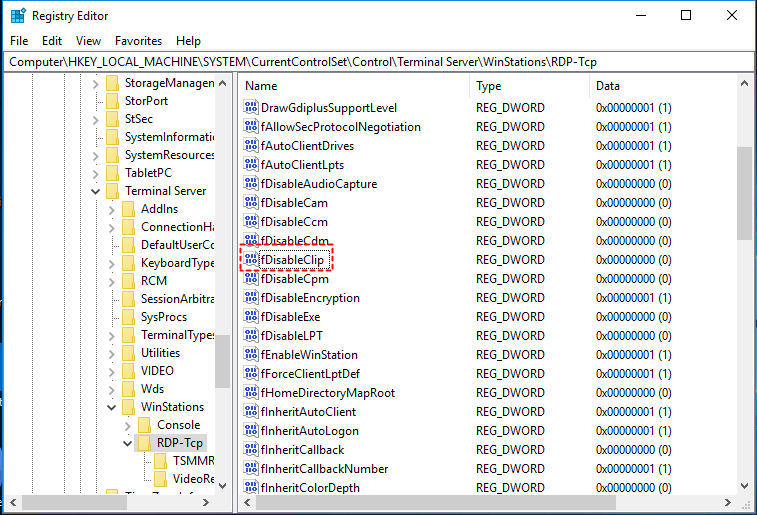Click the fInheritCallback DWORD icon
Viewport: 757px width, 515px height.
point(251,450)
